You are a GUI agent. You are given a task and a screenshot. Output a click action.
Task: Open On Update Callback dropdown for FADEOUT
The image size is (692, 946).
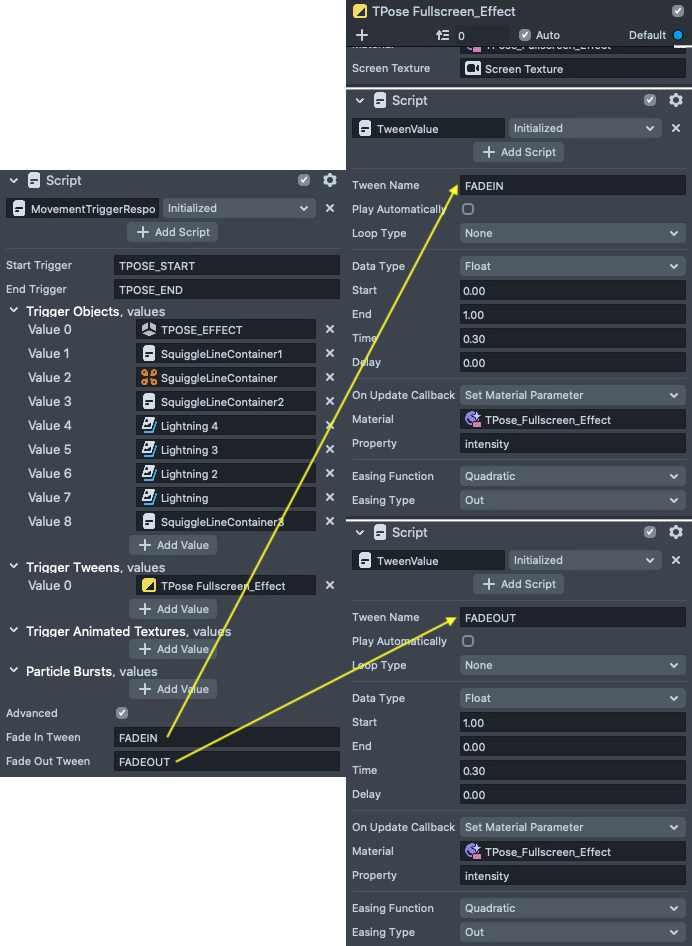[572, 827]
